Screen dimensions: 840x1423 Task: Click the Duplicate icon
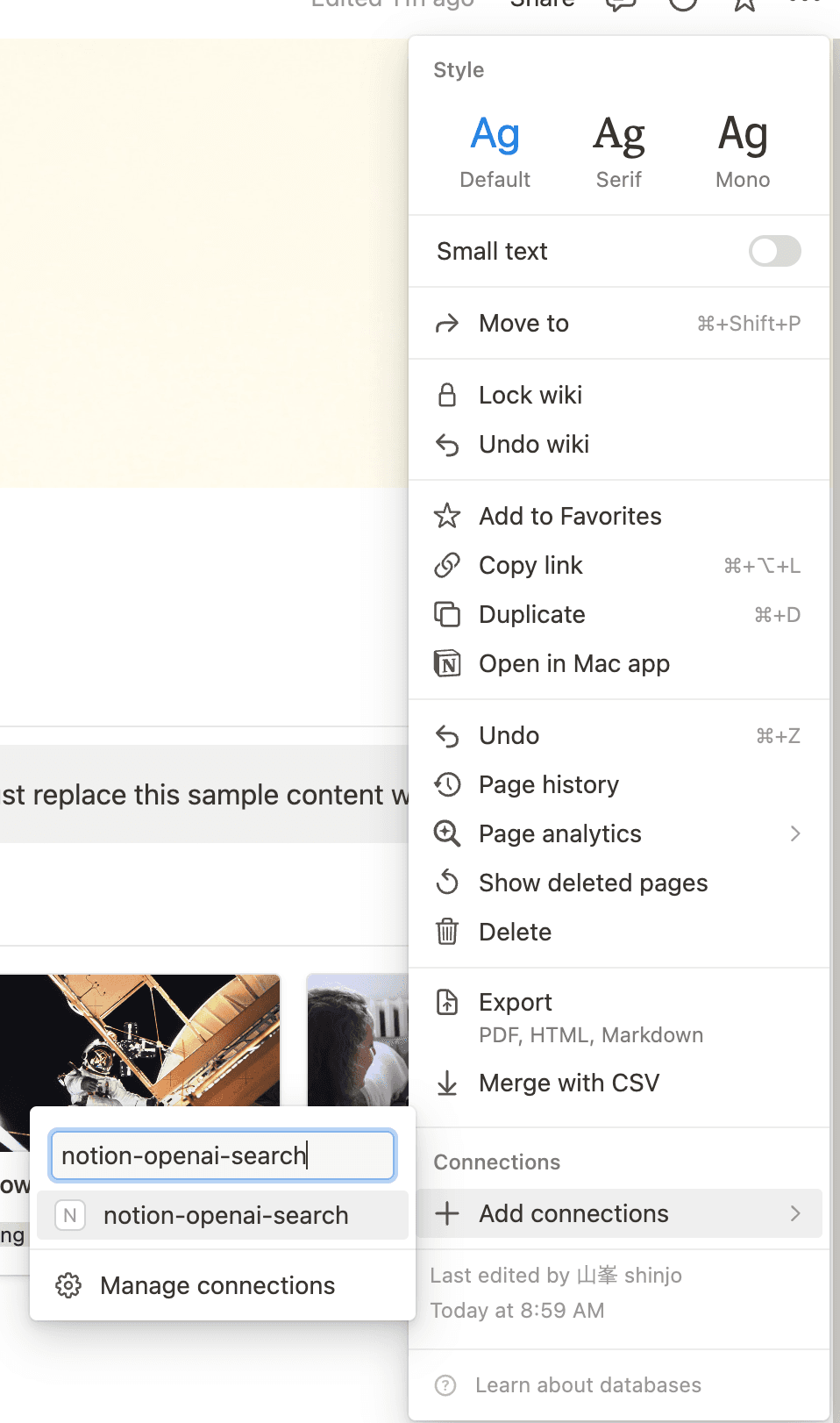(x=447, y=614)
